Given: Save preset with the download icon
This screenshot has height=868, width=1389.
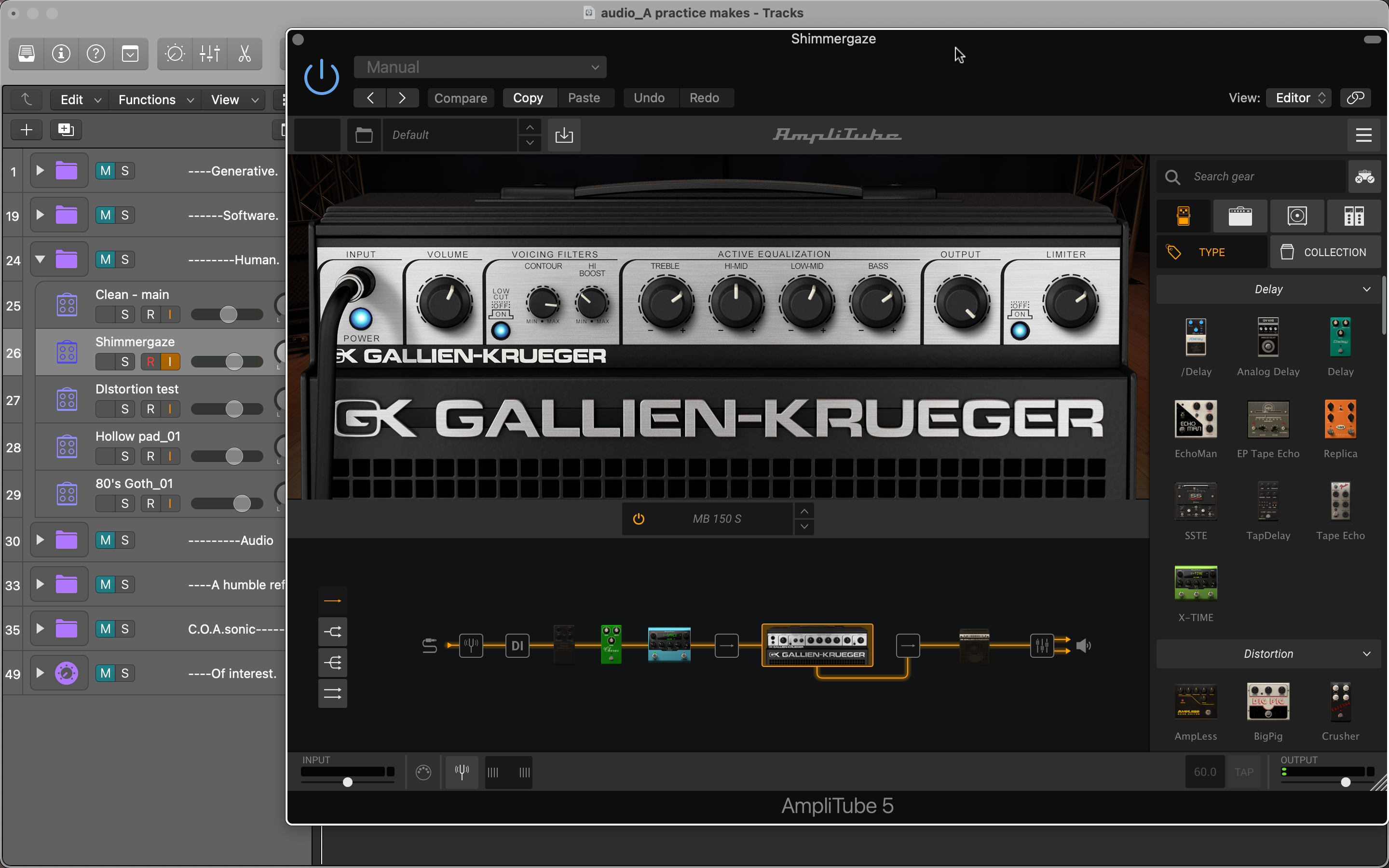Looking at the screenshot, I should (564, 135).
